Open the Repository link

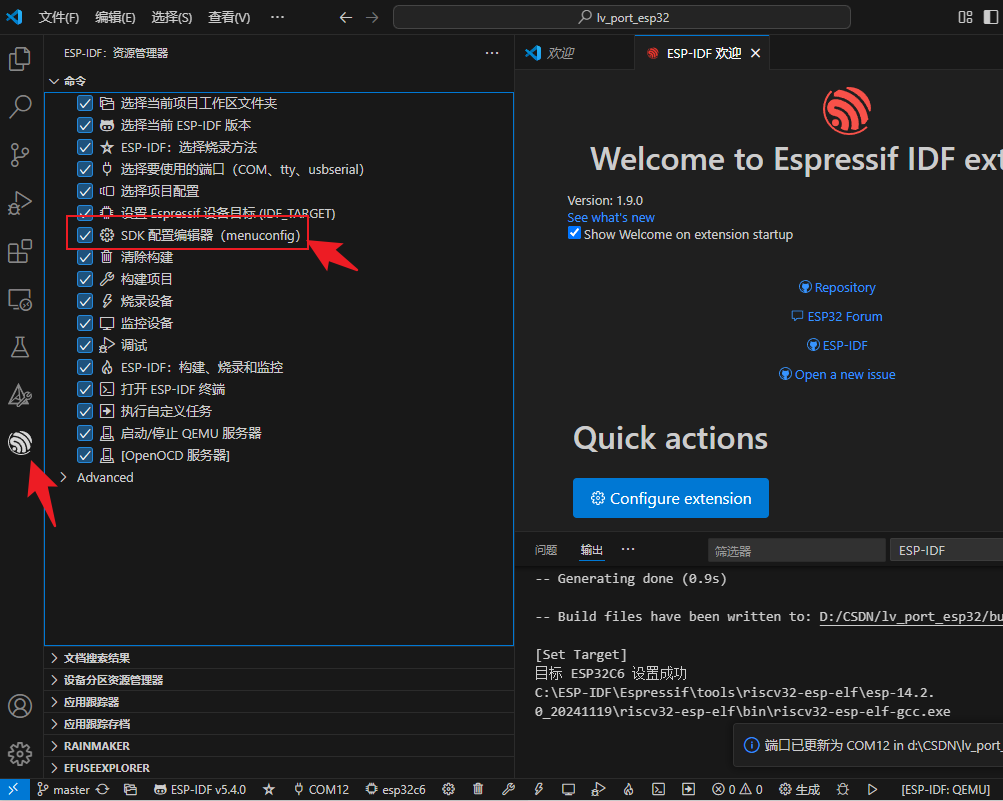pos(837,287)
